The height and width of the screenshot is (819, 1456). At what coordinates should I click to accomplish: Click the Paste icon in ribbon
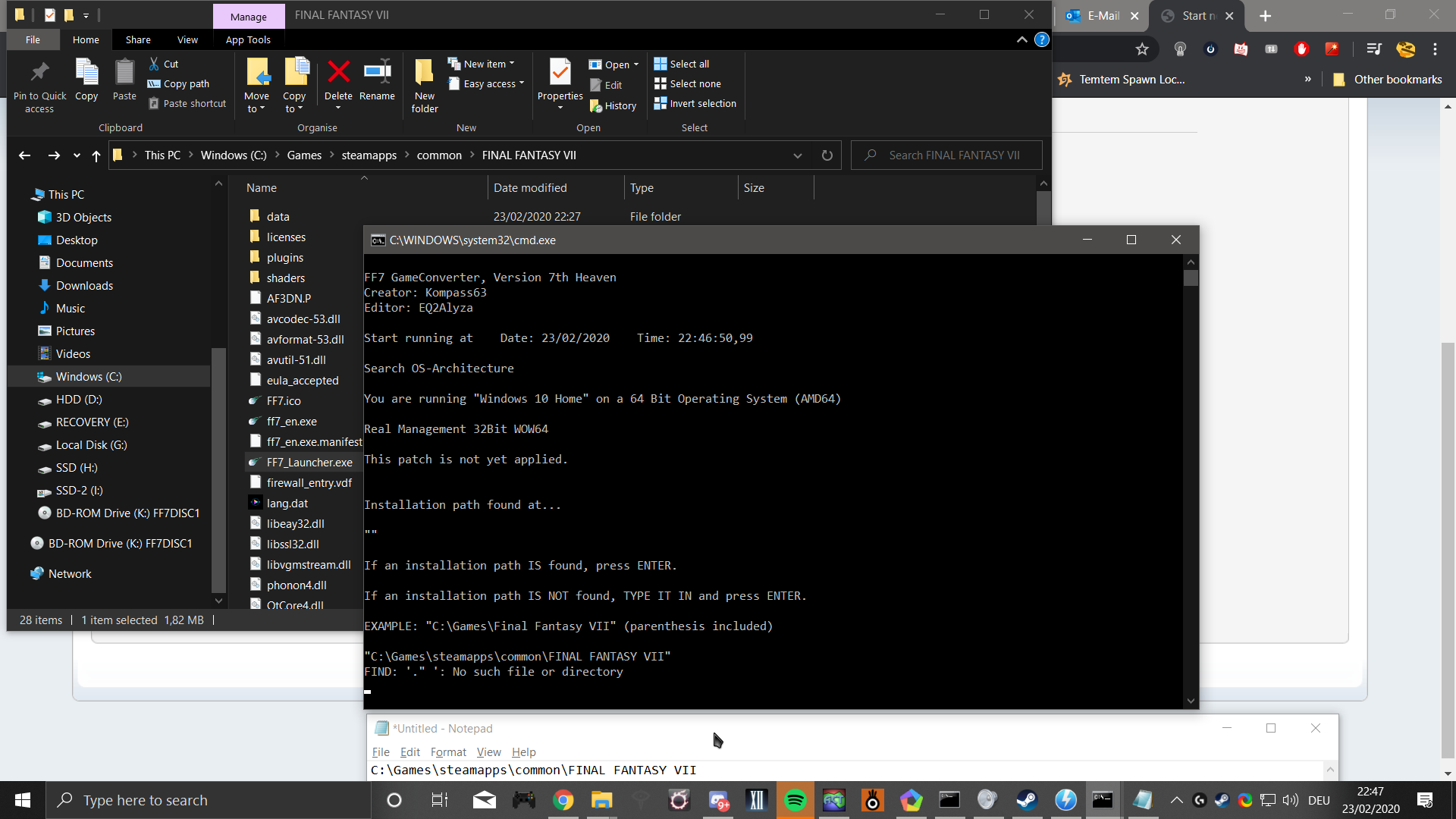[x=124, y=73]
